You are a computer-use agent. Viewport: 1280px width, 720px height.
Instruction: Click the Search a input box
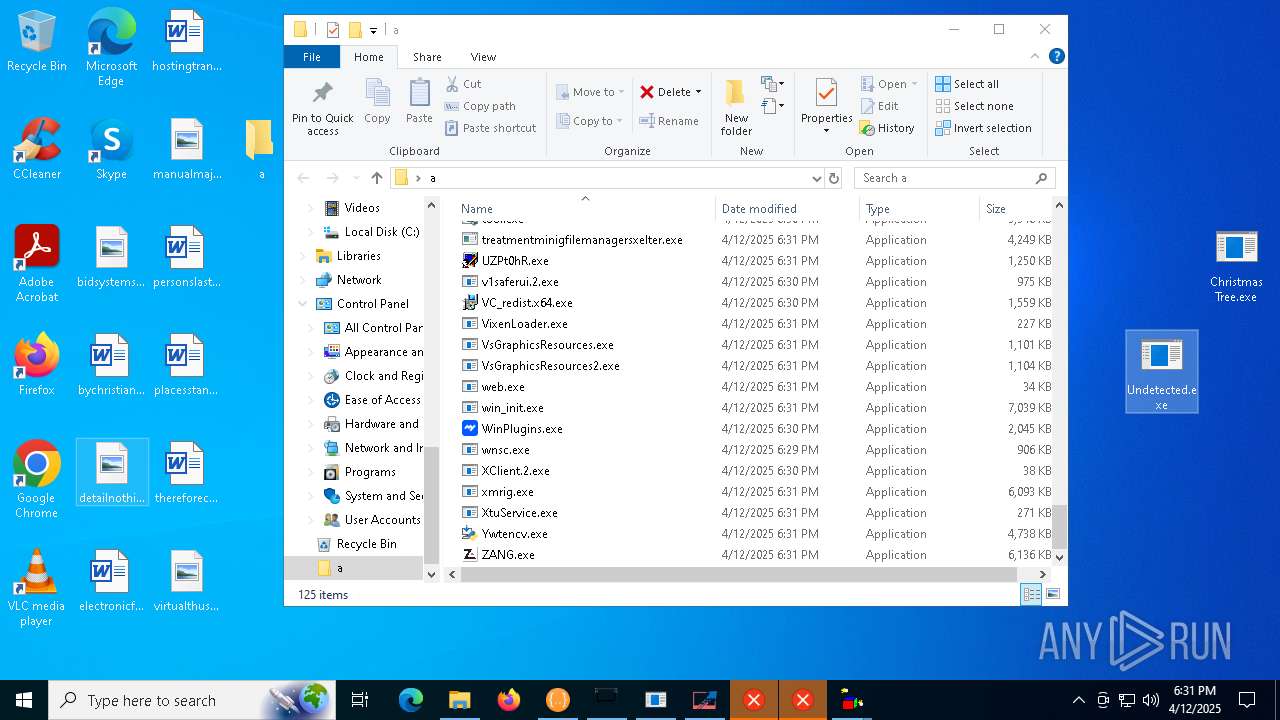click(954, 178)
